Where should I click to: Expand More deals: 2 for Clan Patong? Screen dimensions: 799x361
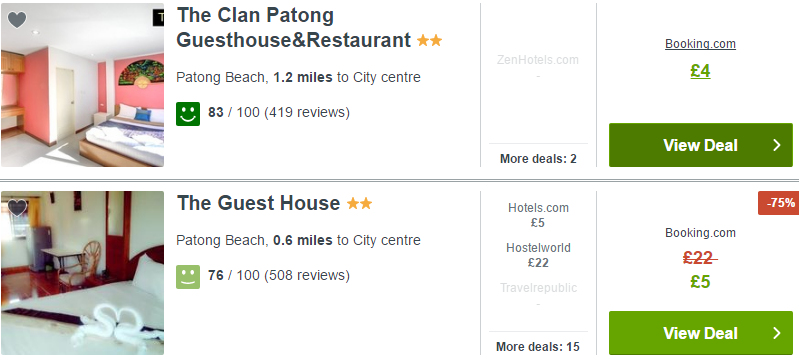pyautogui.click(x=538, y=159)
